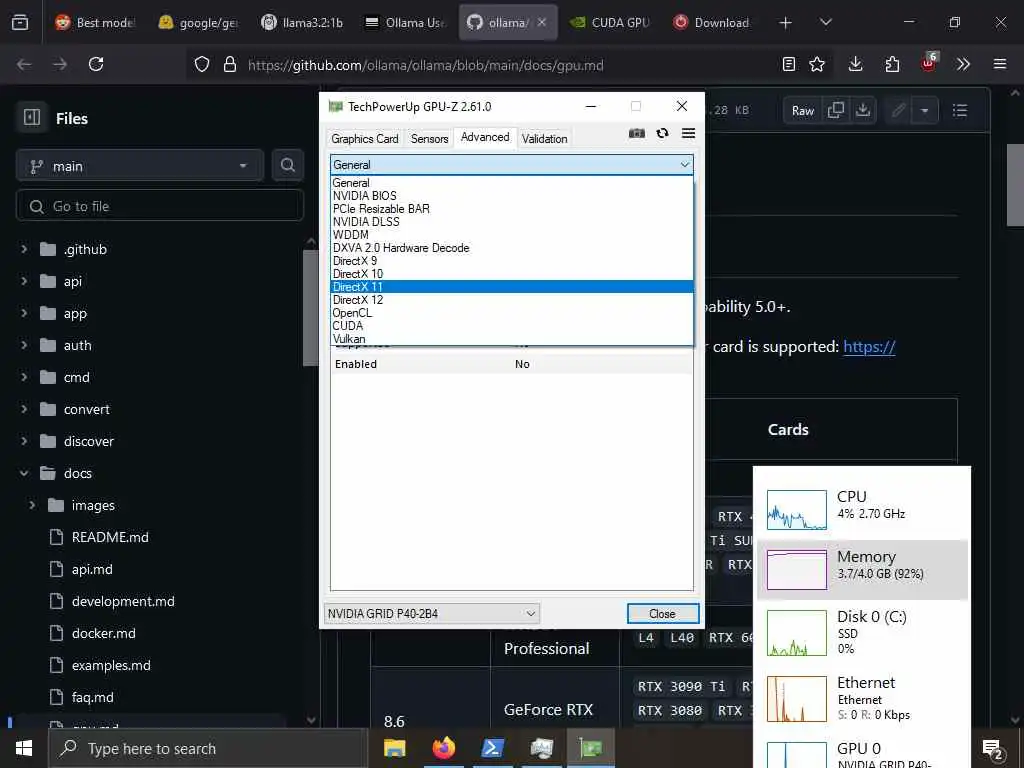The image size is (1024, 768).
Task: Click the site padlock icon
Action: point(229,64)
